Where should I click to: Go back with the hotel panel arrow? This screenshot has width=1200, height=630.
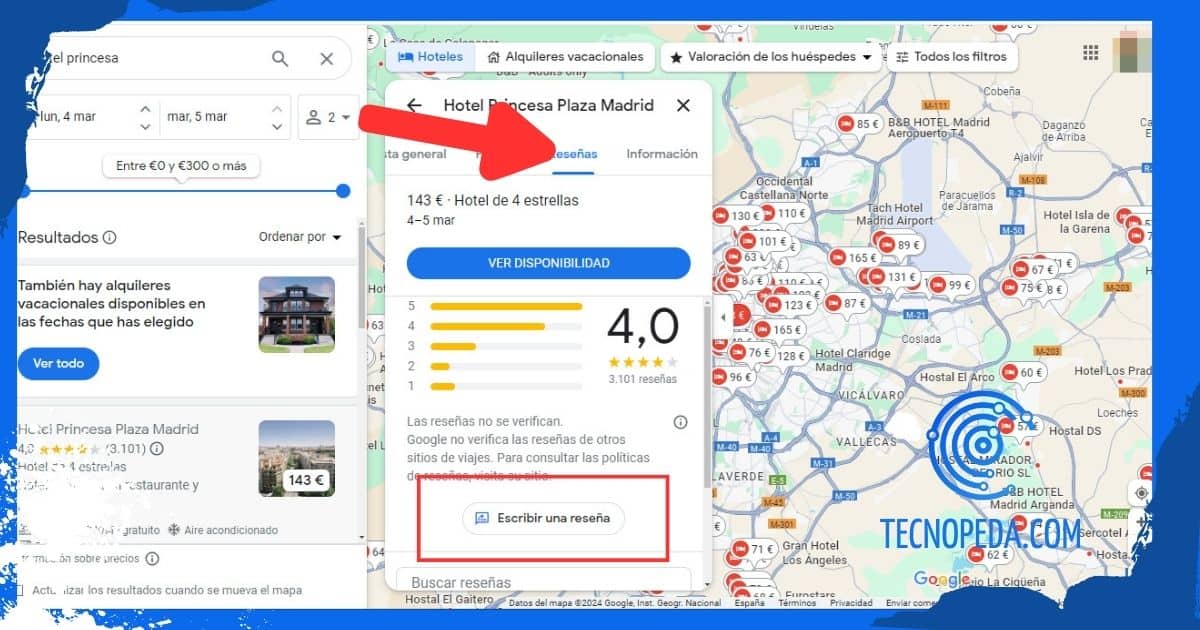pyautogui.click(x=414, y=105)
